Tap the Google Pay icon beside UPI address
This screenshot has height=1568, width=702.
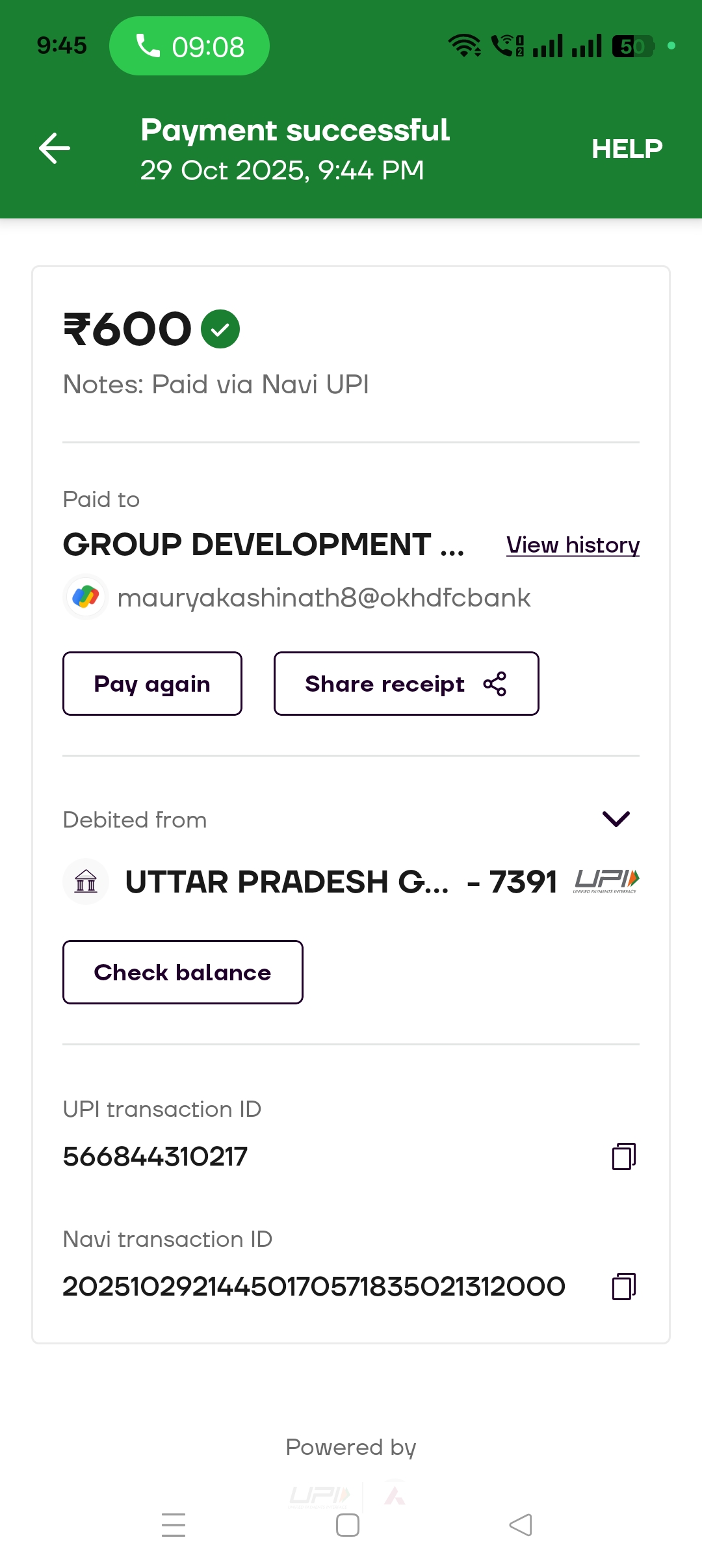86,597
